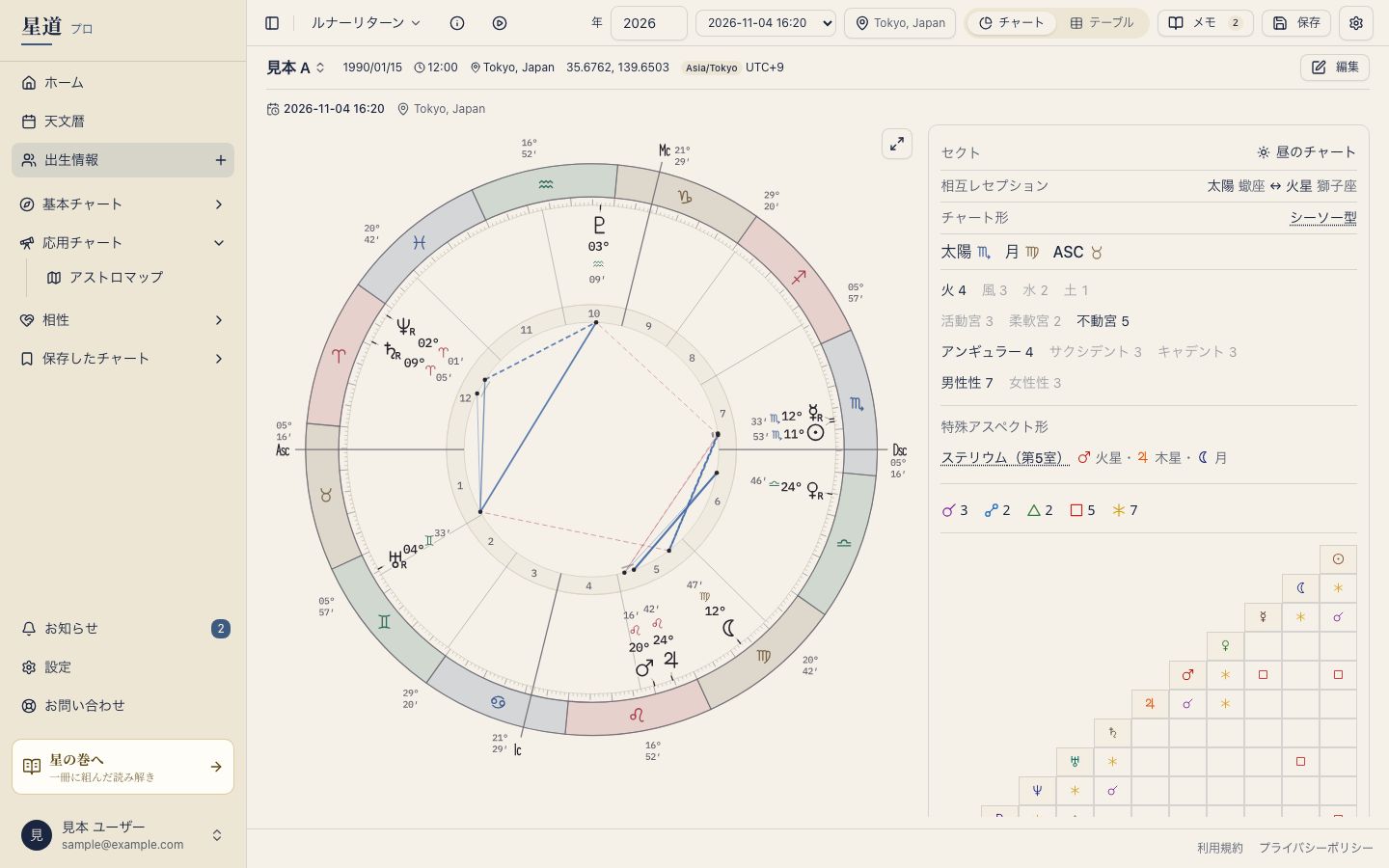Click 保存 save button
This screenshot has height=868, width=1389.
(x=1295, y=23)
